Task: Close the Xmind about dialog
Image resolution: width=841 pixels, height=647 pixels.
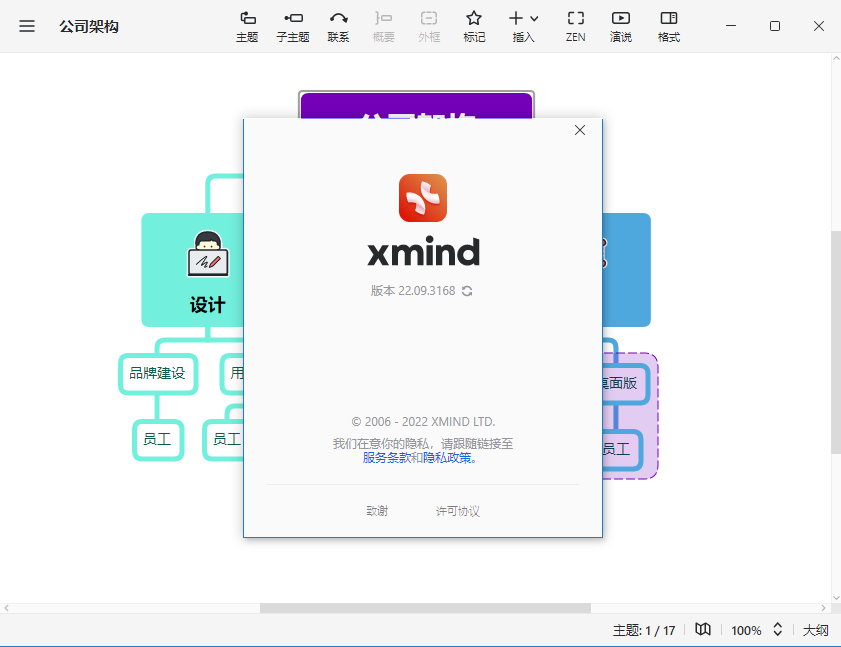Action: (x=580, y=130)
